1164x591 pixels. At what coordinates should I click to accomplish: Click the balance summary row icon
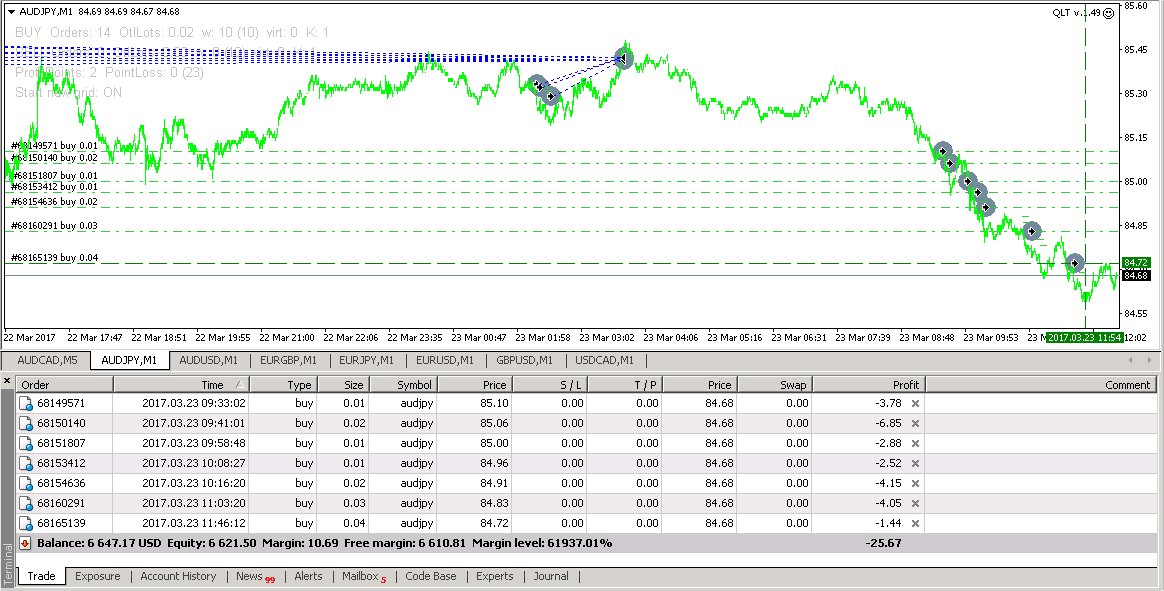coord(25,543)
